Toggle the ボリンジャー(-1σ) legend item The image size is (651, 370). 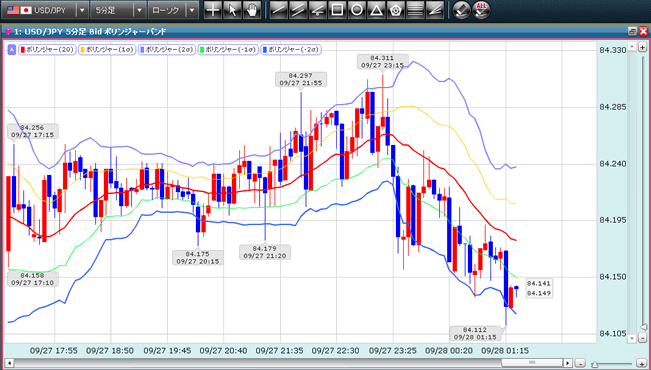click(228, 50)
